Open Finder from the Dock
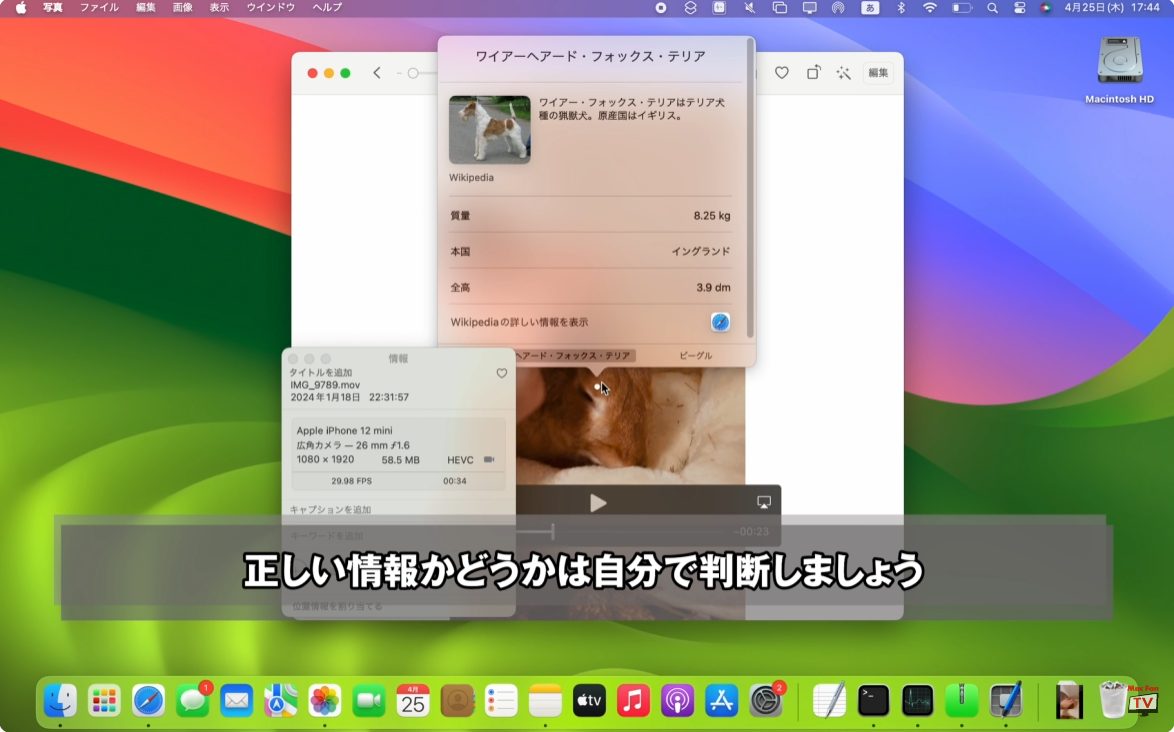 click(60, 701)
